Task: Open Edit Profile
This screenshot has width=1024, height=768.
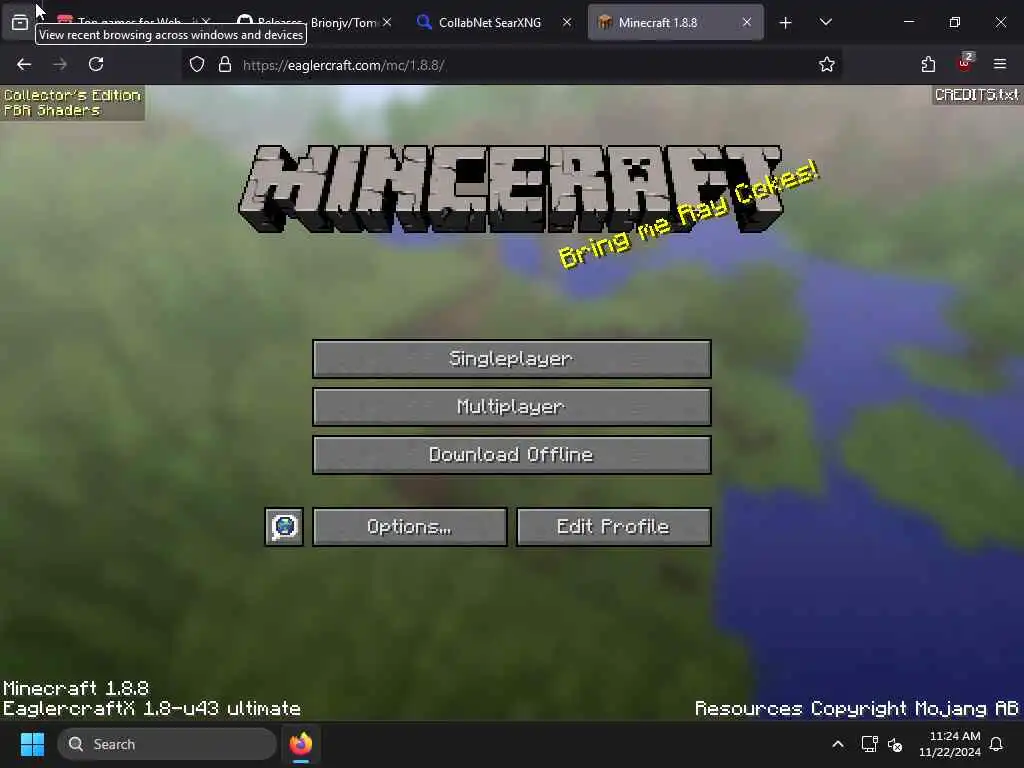Action: tap(613, 526)
